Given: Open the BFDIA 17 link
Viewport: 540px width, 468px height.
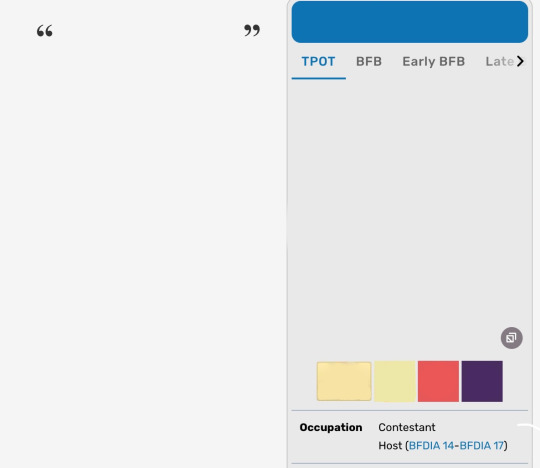Looking at the screenshot, I should click(x=481, y=446).
